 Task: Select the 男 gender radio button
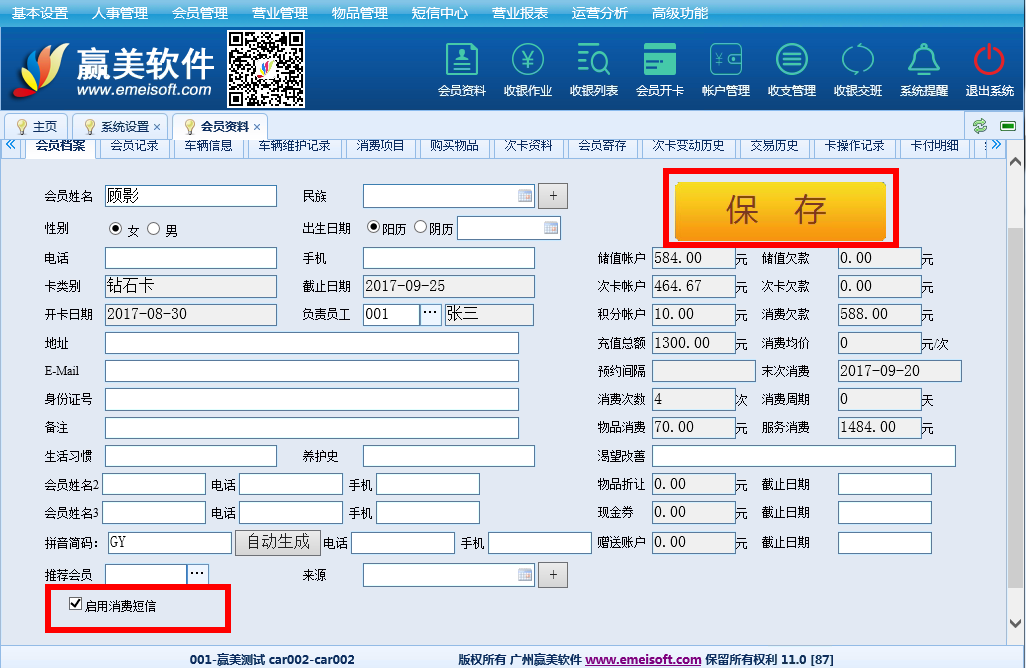154,229
